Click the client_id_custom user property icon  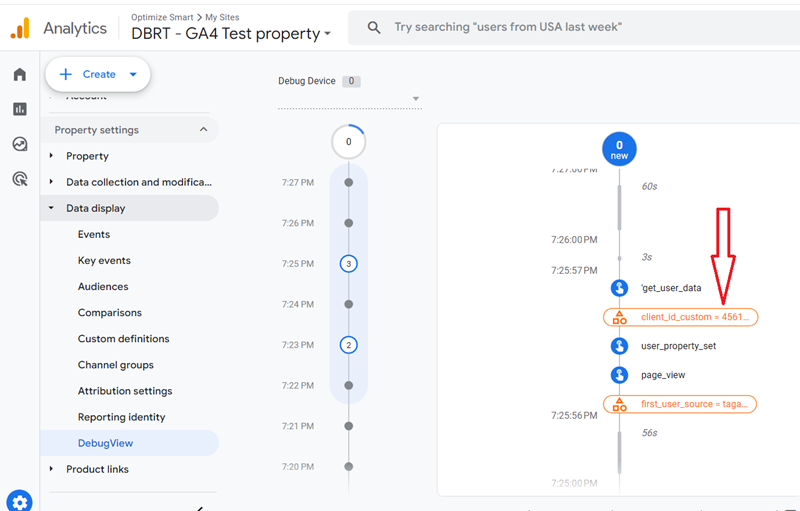click(619, 317)
